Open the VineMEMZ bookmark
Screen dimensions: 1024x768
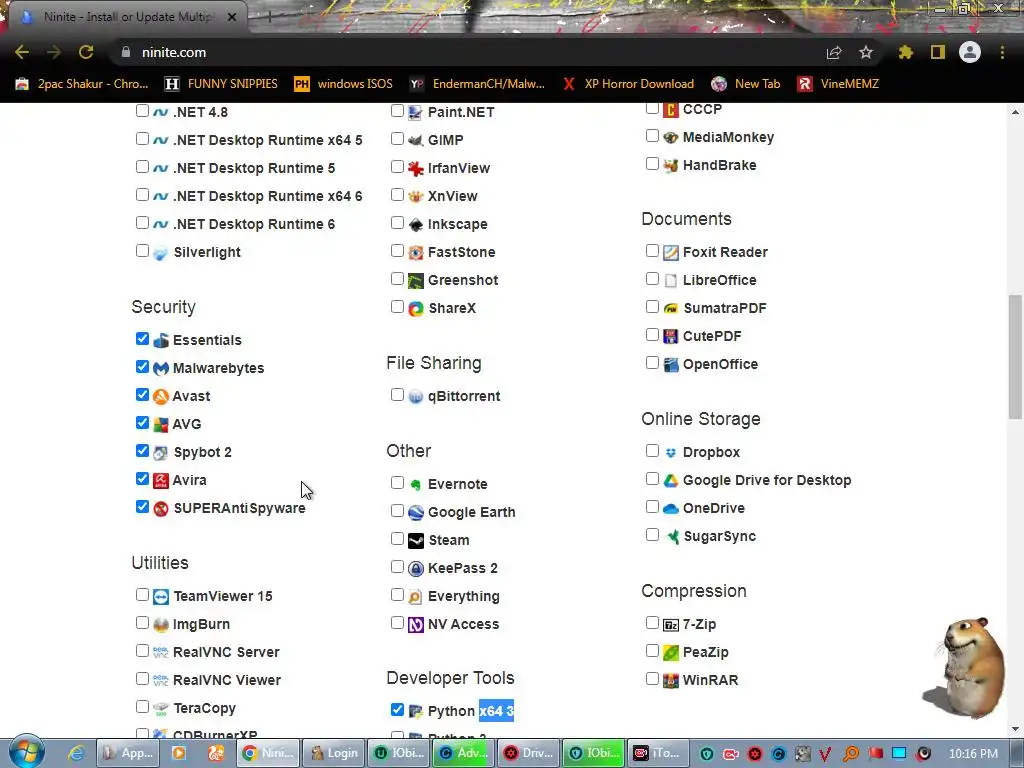point(839,84)
